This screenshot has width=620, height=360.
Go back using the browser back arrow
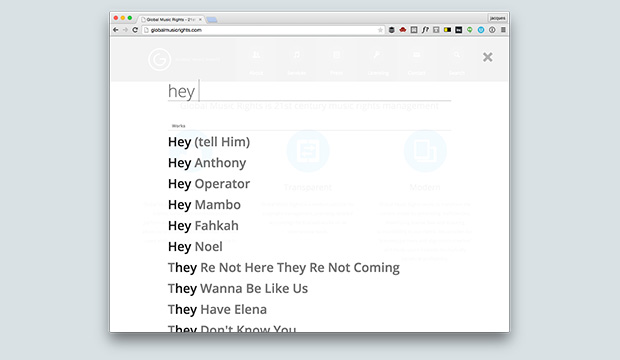[x=116, y=30]
